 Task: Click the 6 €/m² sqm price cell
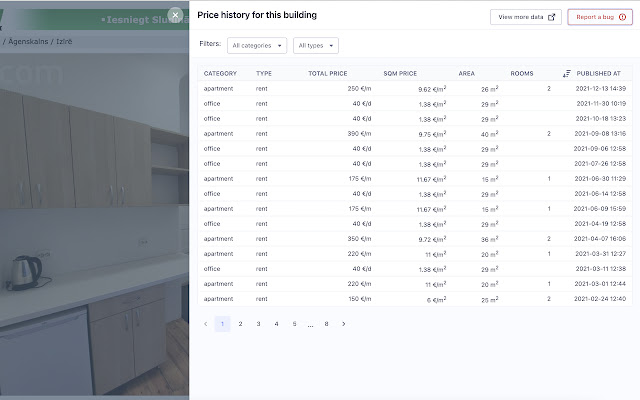[436, 299]
